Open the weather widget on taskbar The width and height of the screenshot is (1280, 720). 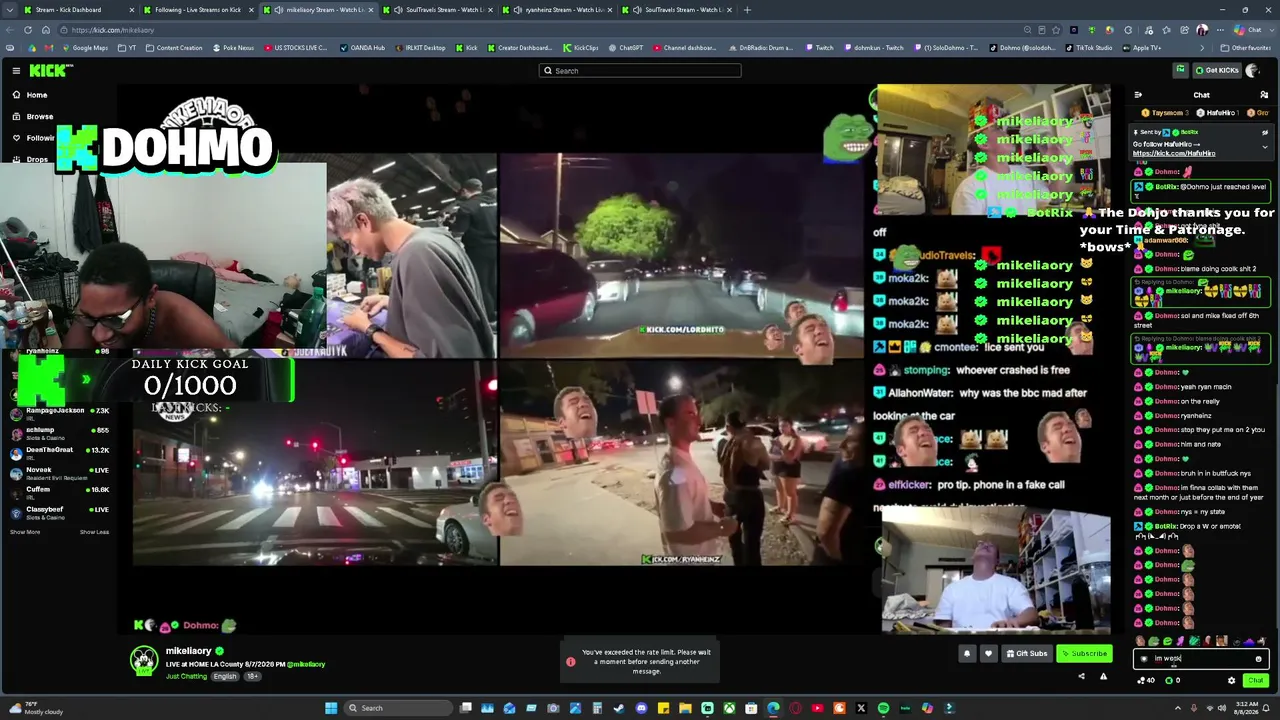[34, 708]
